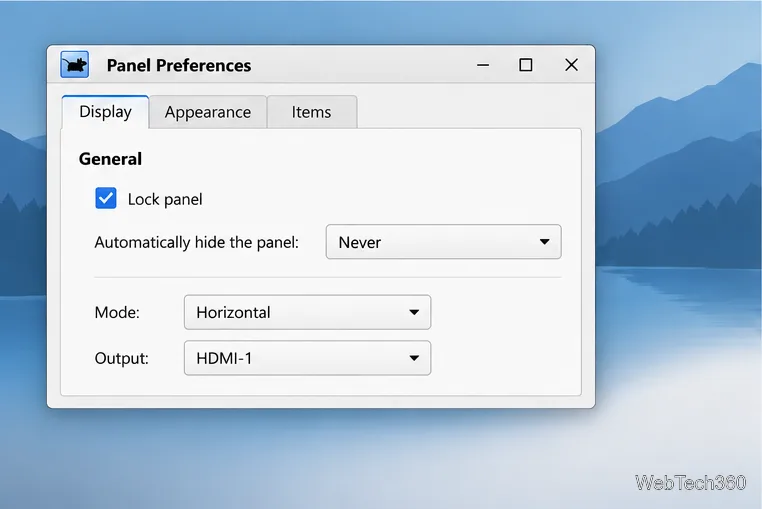
Task: Click the Output label
Action: tap(121, 358)
